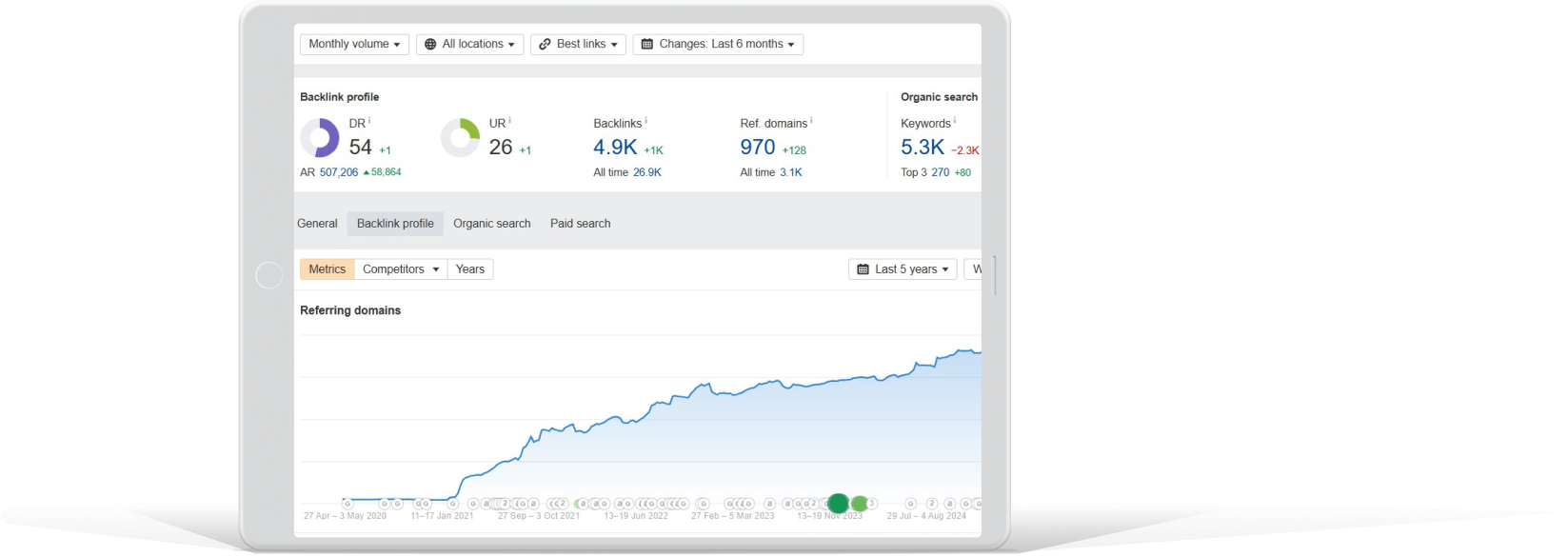This screenshot has height=557, width=1568.
Task: Open the 5.3K keywords link
Action: (923, 148)
